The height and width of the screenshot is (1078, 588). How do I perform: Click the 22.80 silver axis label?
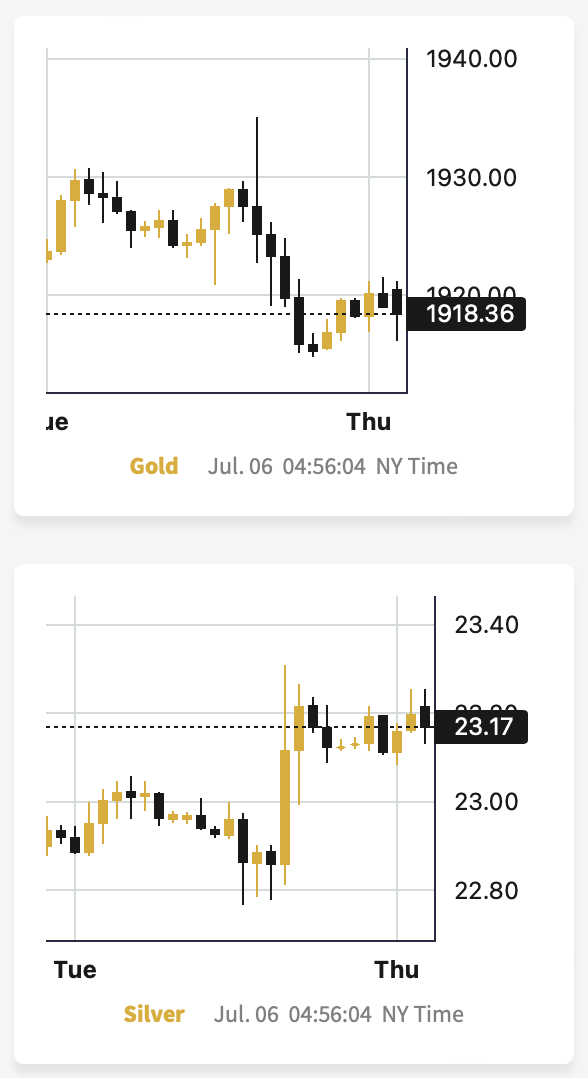[486, 890]
